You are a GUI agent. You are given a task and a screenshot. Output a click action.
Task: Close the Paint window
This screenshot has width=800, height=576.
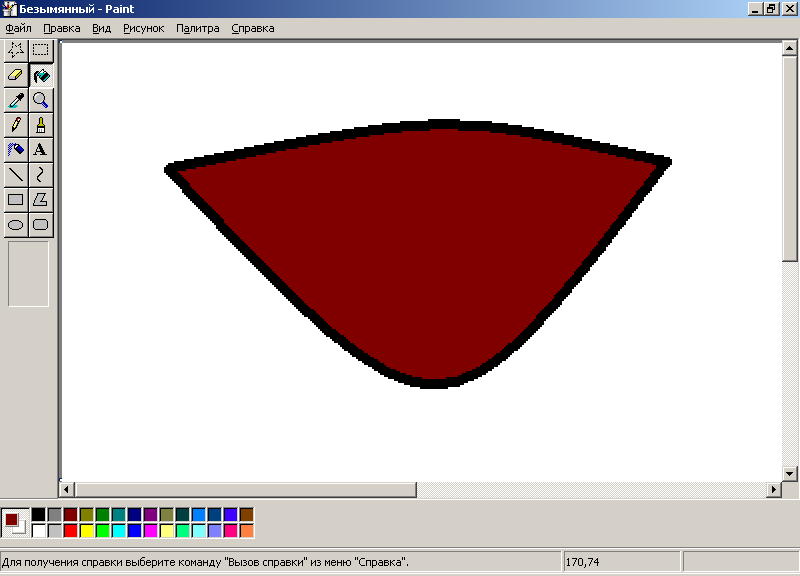tap(789, 9)
